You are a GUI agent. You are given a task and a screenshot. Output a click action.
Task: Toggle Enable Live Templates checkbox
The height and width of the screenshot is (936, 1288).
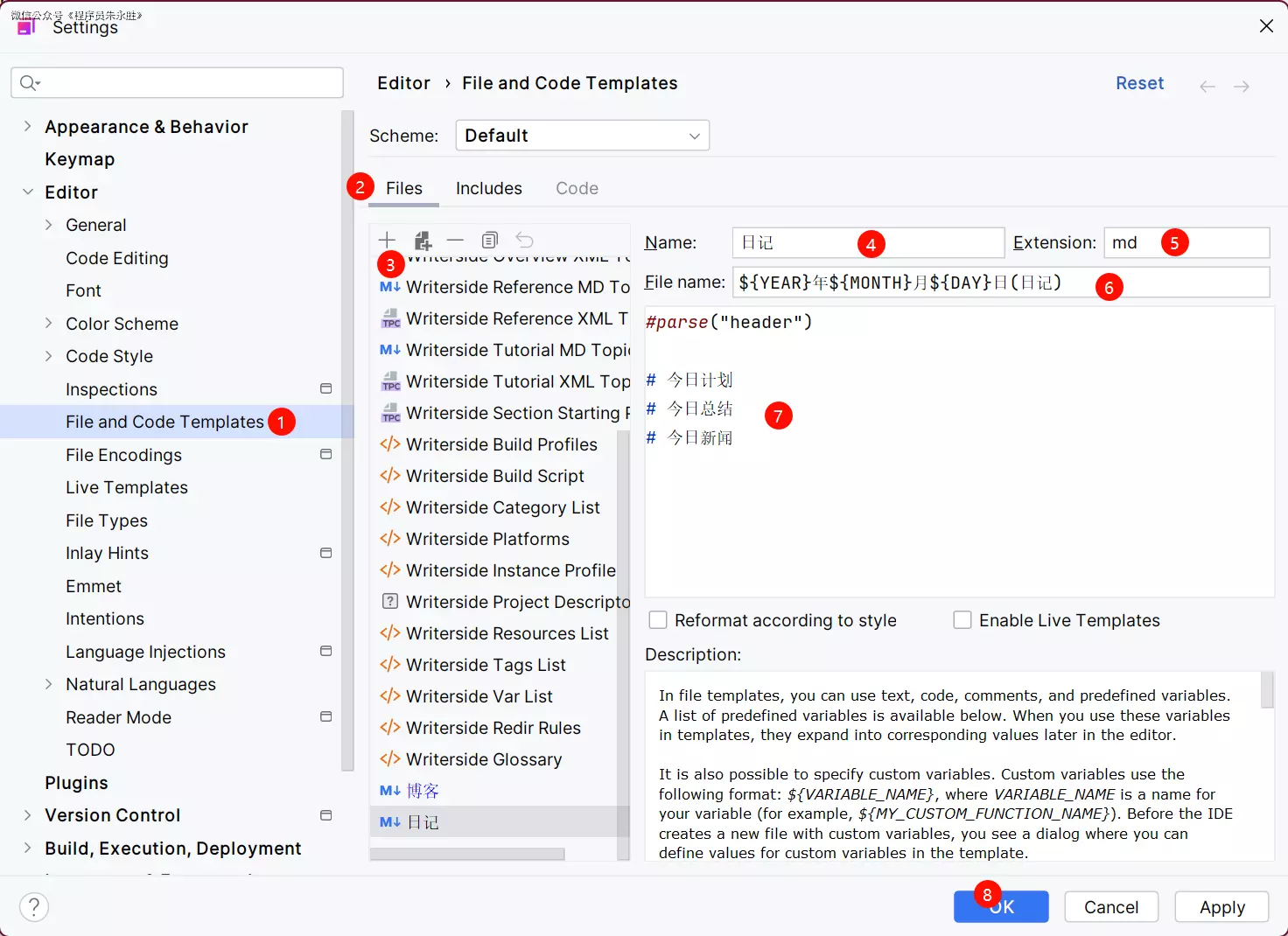point(962,620)
